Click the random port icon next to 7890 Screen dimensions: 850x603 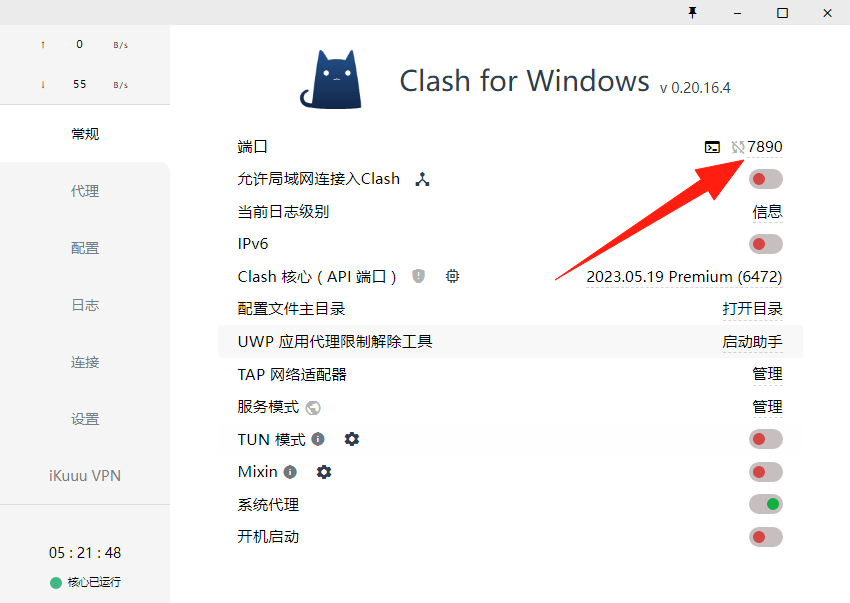[737, 147]
